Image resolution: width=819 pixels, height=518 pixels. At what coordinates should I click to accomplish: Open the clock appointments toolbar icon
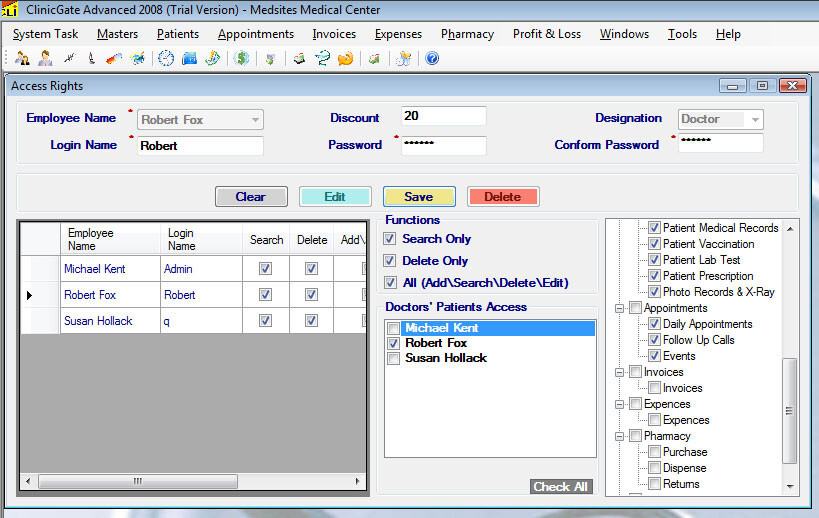(x=166, y=58)
